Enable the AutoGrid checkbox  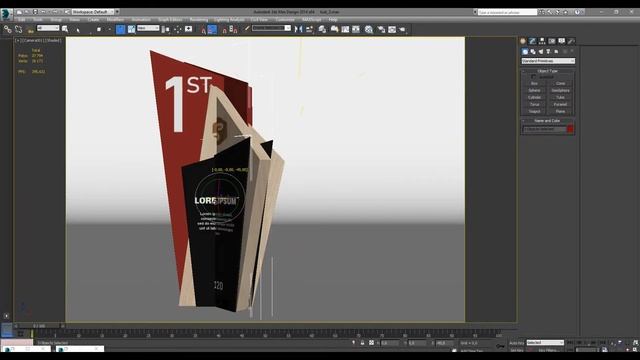point(533,77)
